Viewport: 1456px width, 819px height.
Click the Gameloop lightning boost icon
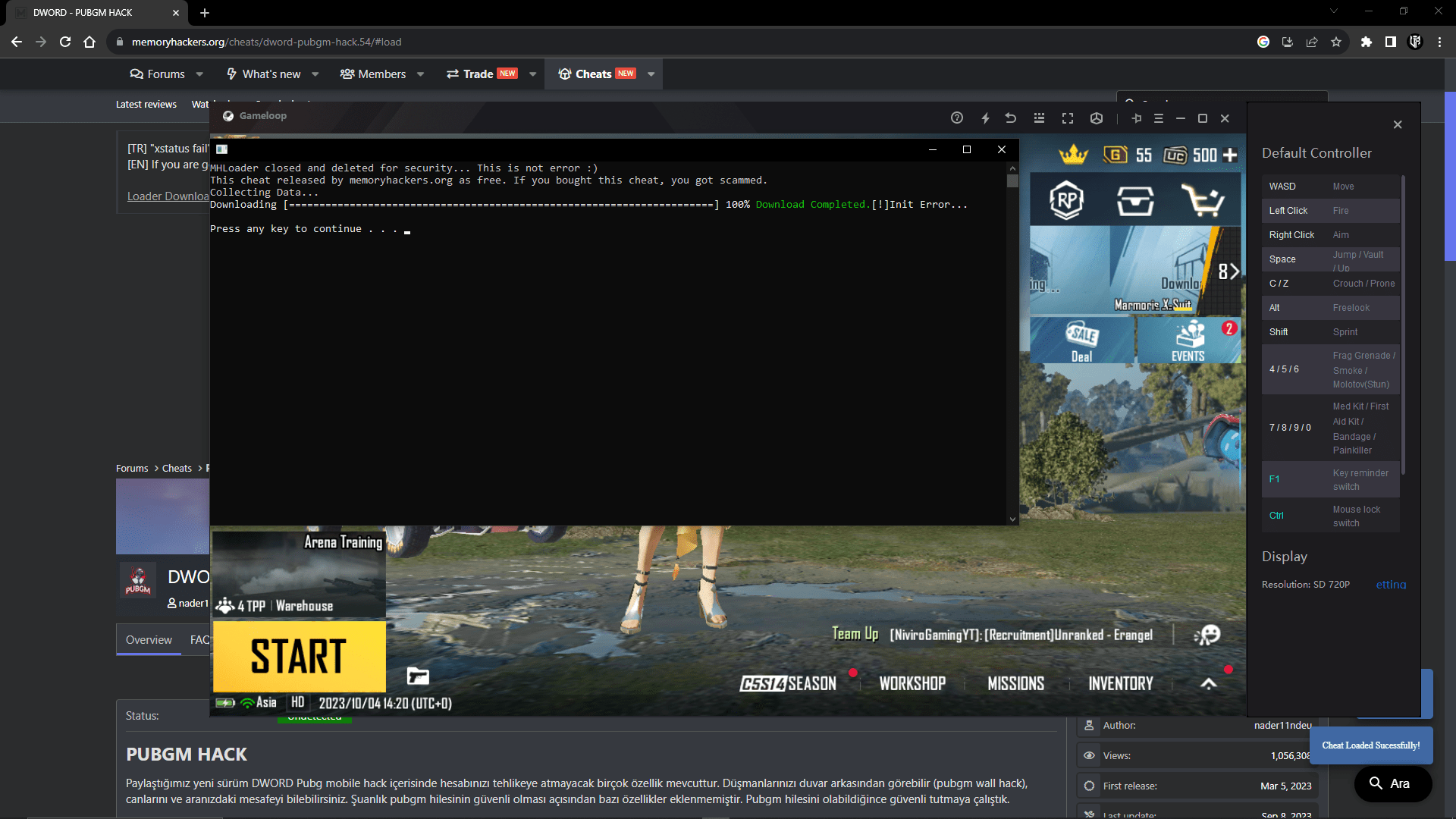tap(985, 118)
